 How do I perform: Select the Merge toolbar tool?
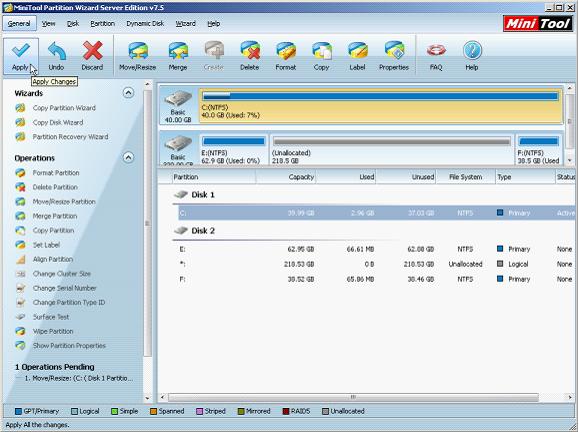tap(178, 56)
